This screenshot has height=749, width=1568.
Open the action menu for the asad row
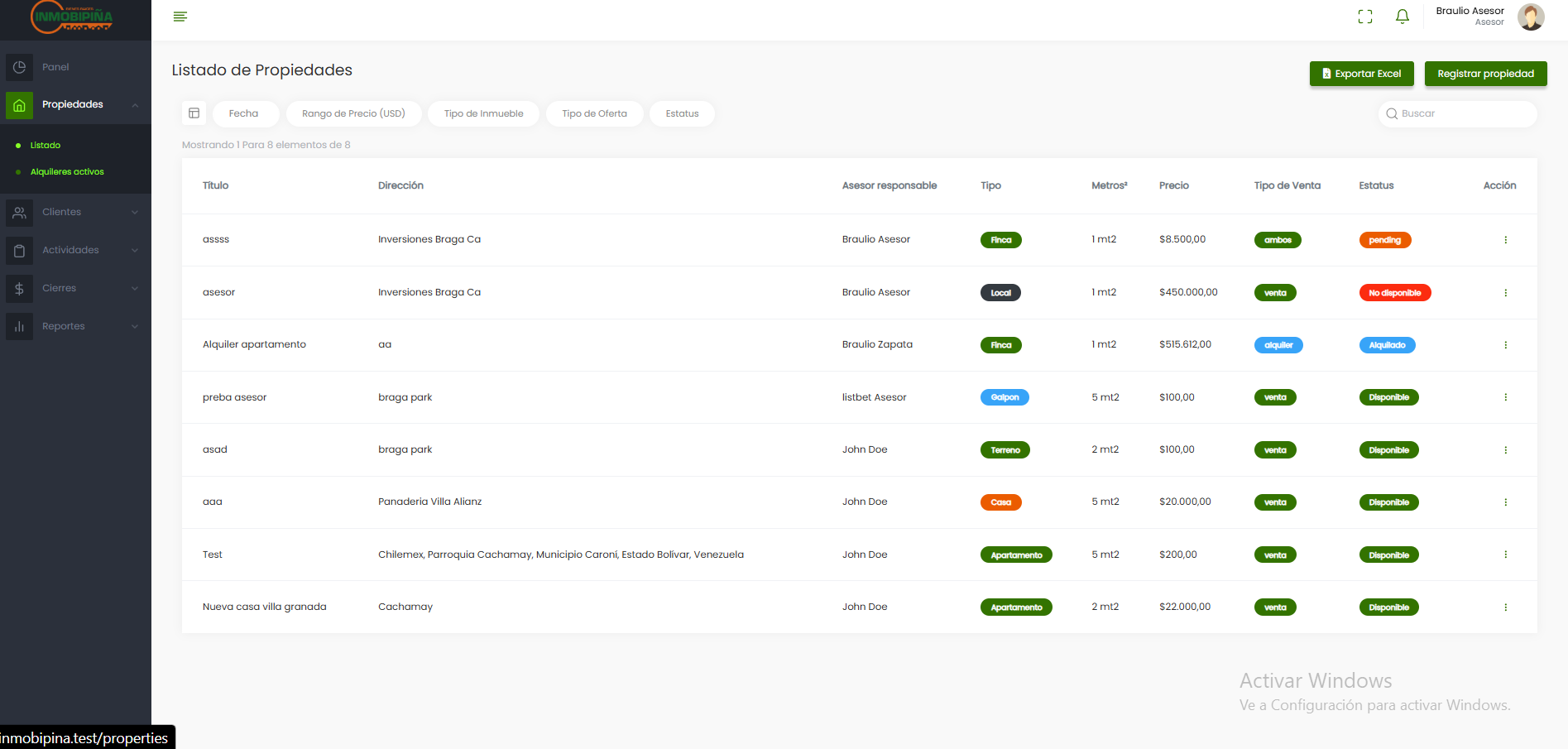click(x=1505, y=450)
